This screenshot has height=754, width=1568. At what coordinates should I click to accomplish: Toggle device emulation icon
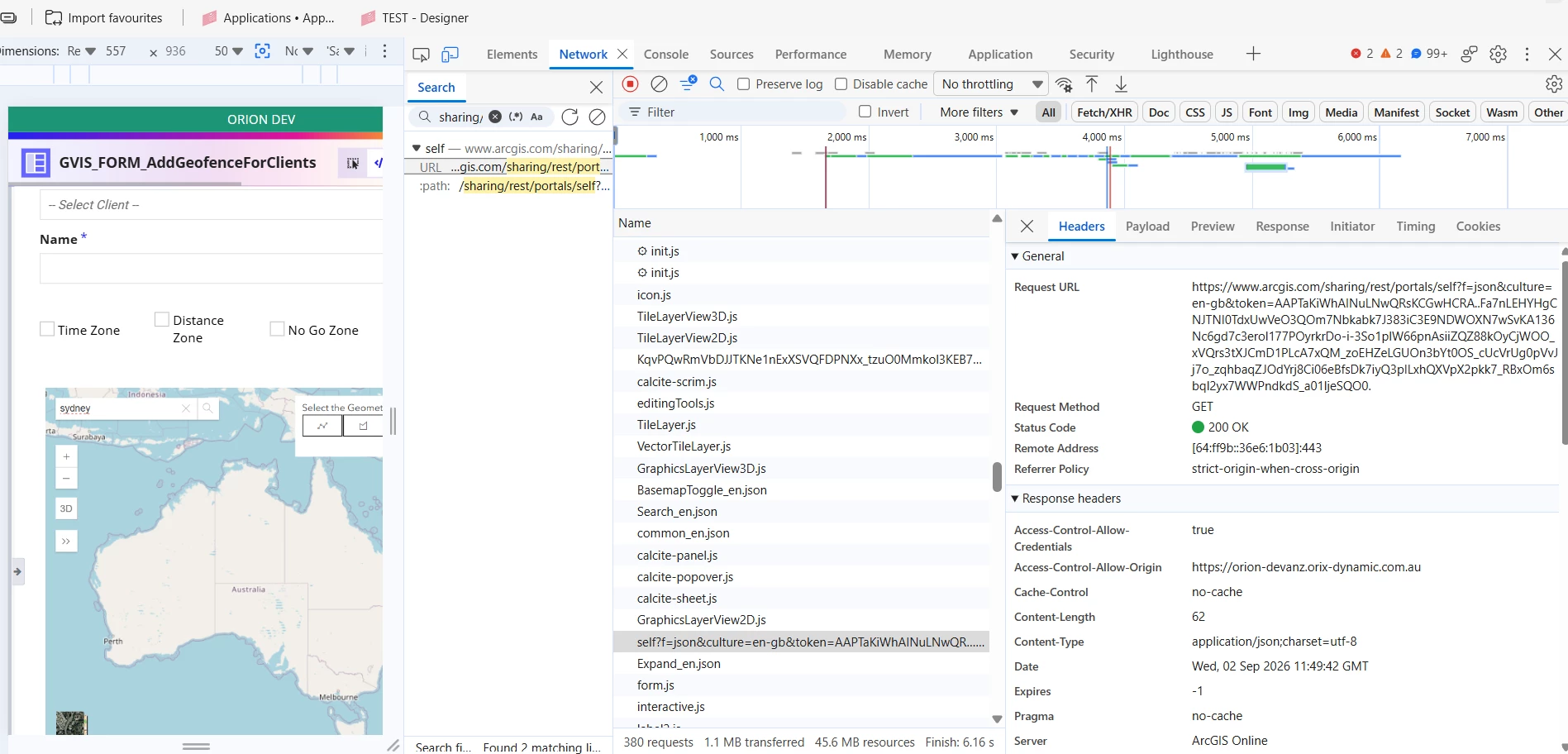450,55
